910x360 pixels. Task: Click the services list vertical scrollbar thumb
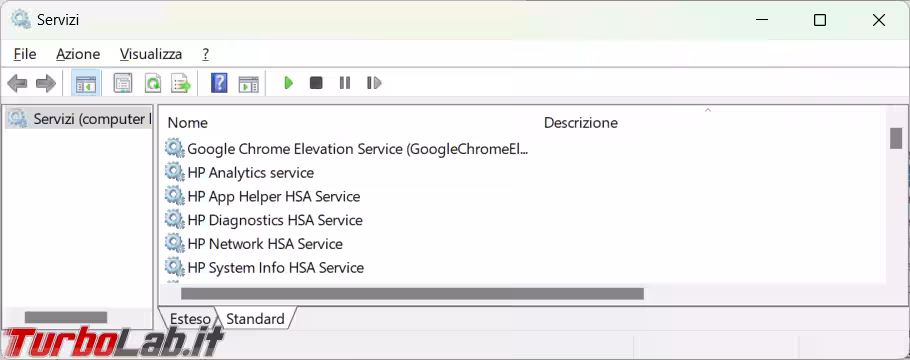tap(896, 138)
